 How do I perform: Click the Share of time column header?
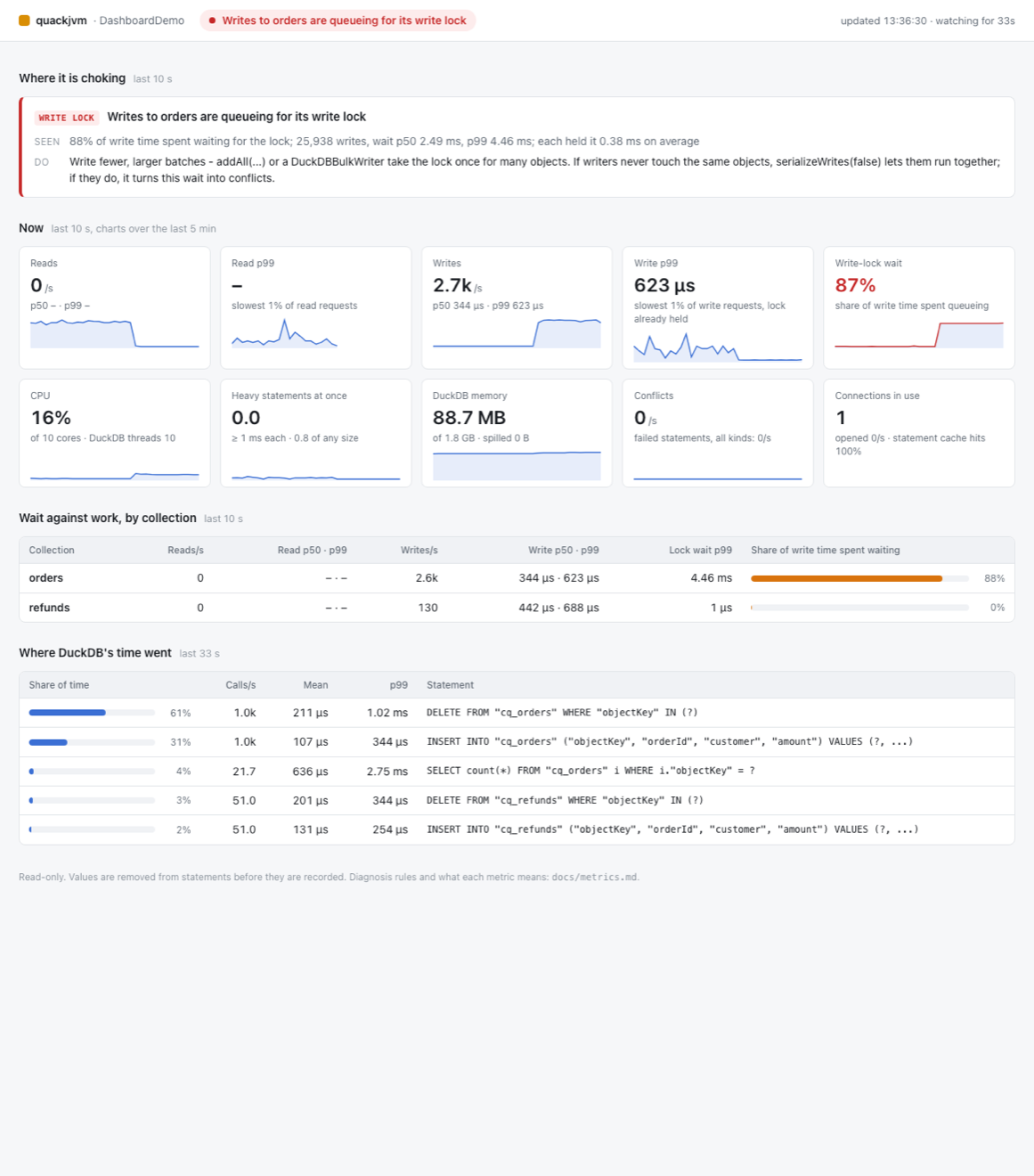tap(59, 685)
